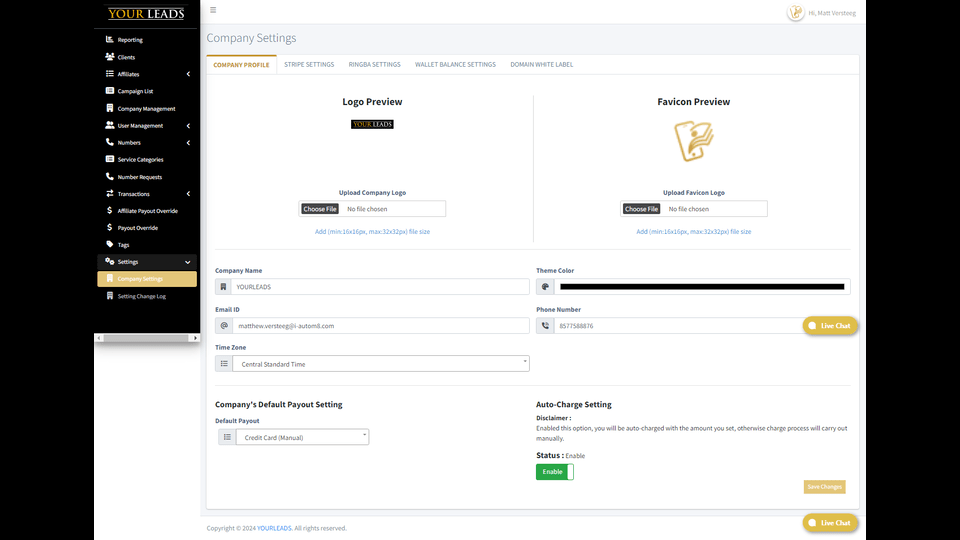This screenshot has width=960, height=540.
Task: Open the Company Profile tab
Action: pyautogui.click(x=241, y=65)
